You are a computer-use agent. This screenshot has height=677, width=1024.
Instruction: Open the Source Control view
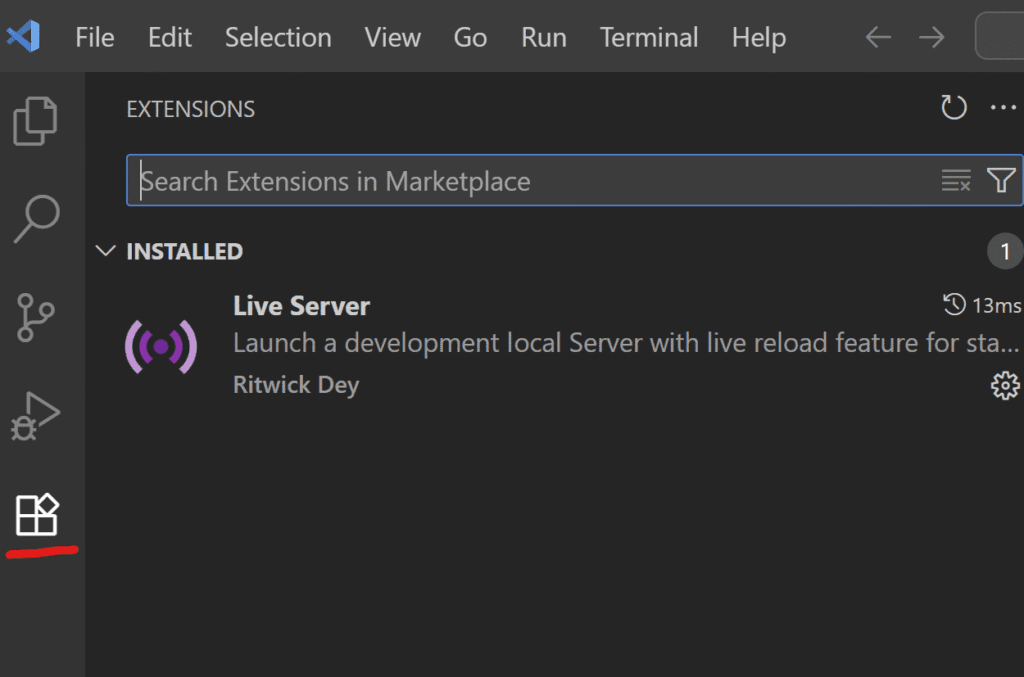point(35,317)
